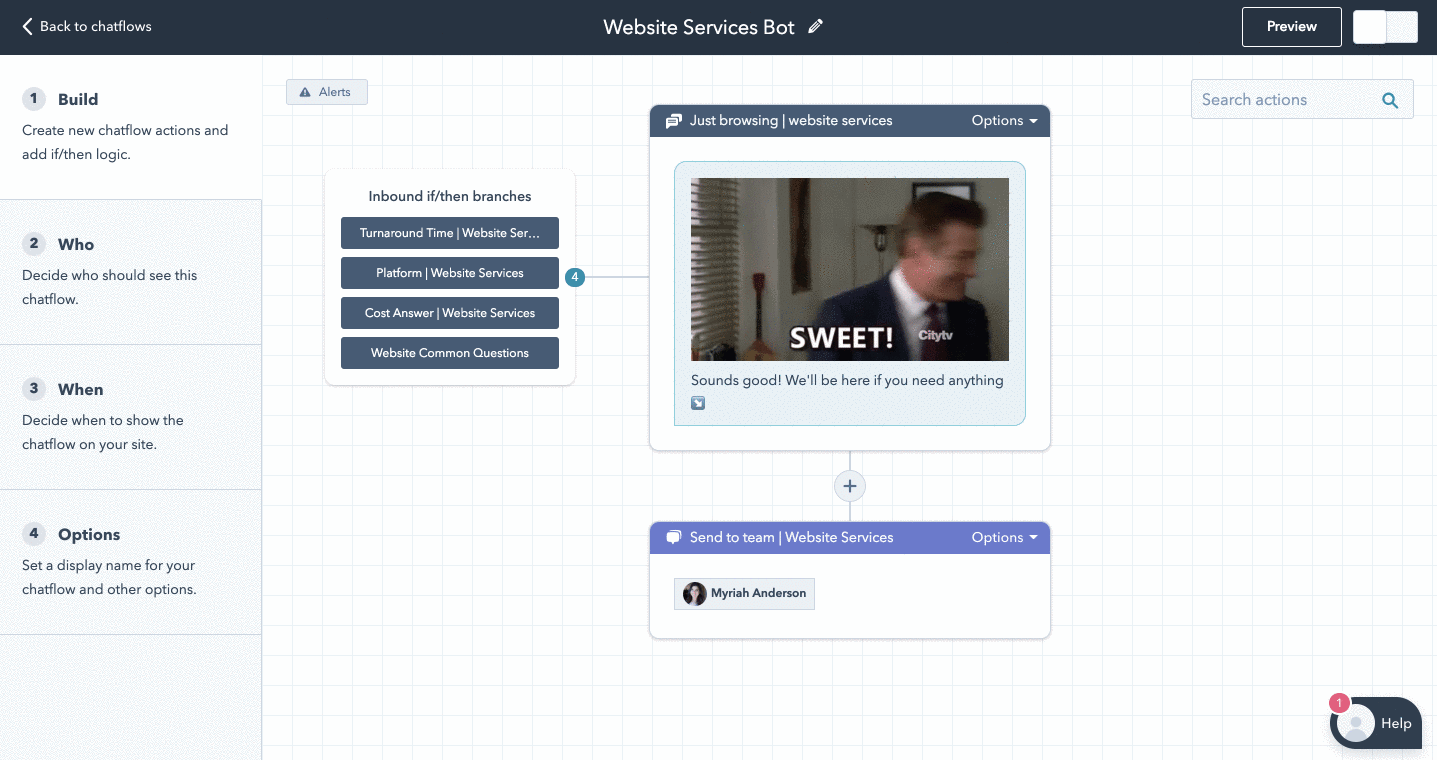Click the red notification badge on Help

click(1339, 703)
